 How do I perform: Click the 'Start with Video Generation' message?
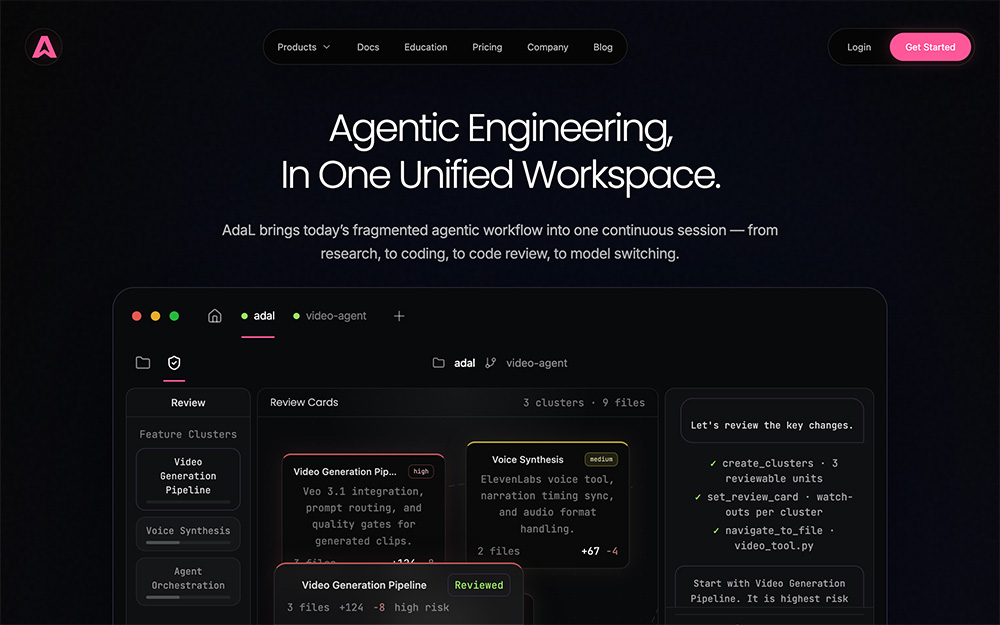point(769,587)
